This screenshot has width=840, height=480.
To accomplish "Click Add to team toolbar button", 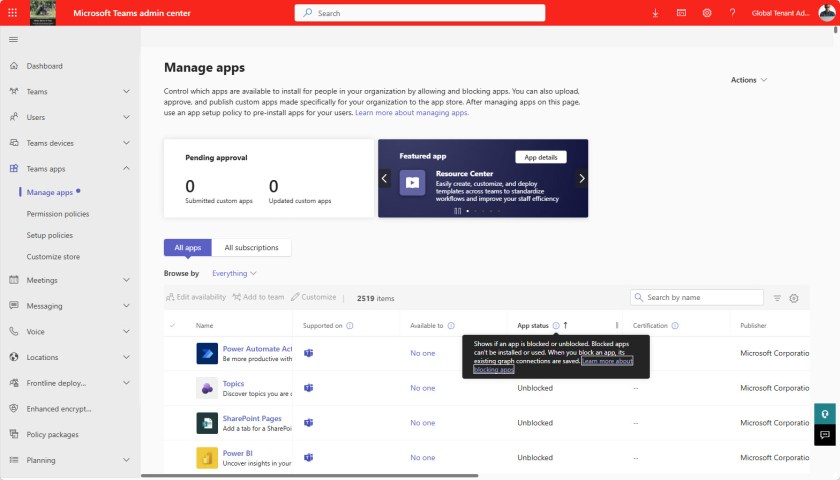I will tap(258, 297).
